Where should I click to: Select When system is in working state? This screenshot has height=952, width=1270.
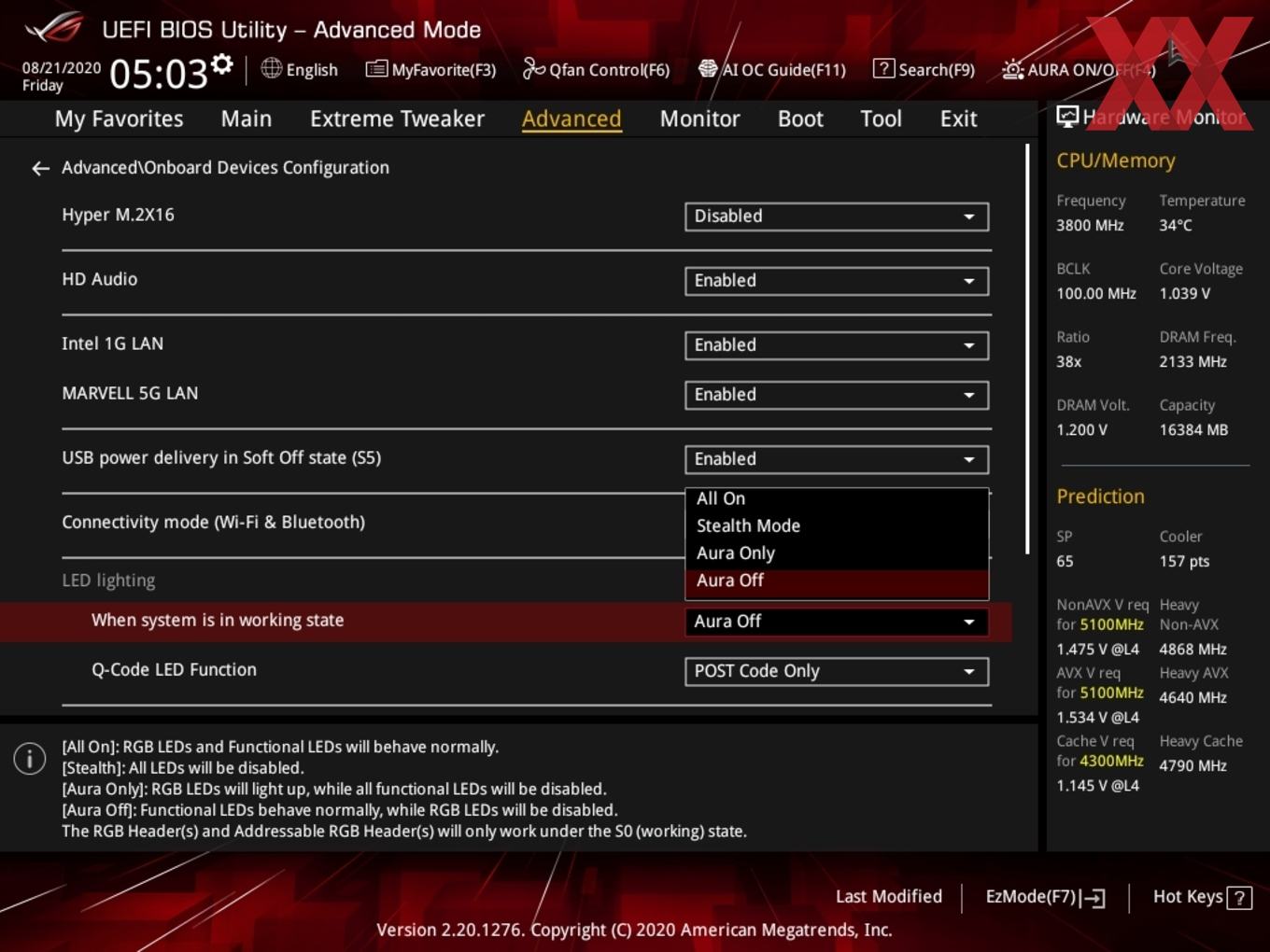click(218, 620)
